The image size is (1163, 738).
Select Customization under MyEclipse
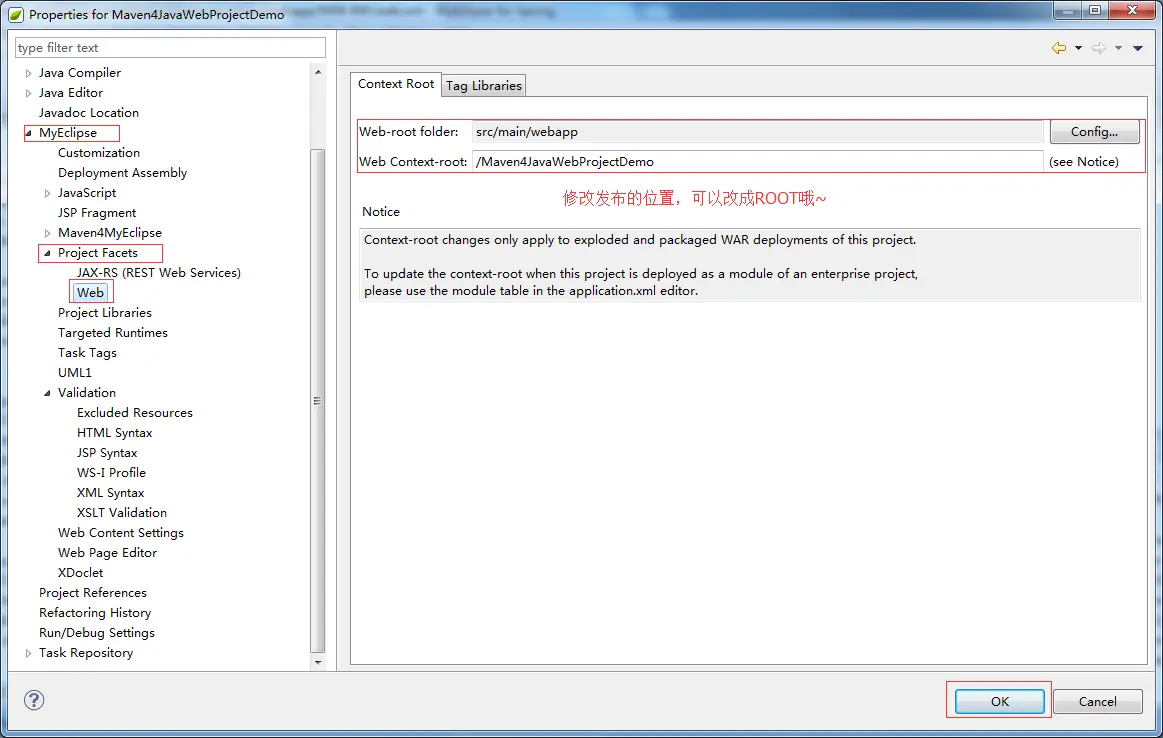pyautogui.click(x=99, y=153)
